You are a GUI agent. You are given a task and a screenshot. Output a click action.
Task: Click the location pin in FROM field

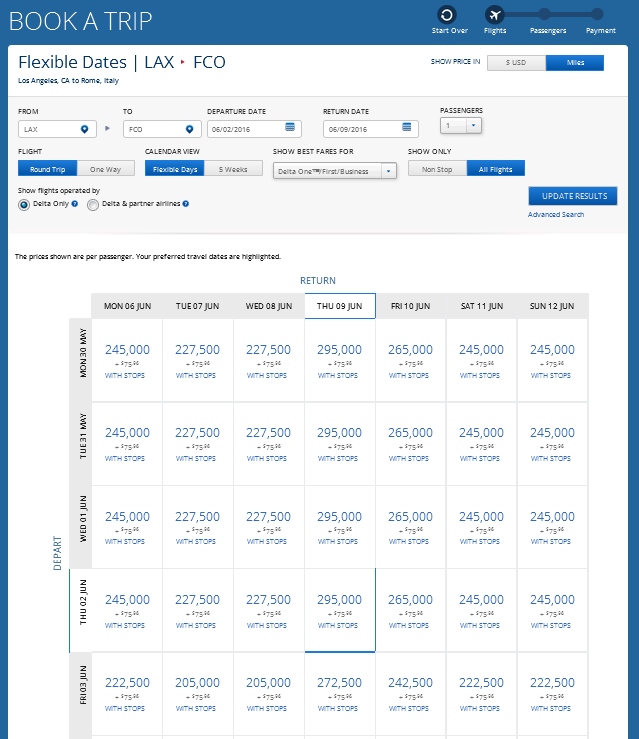[x=86, y=129]
